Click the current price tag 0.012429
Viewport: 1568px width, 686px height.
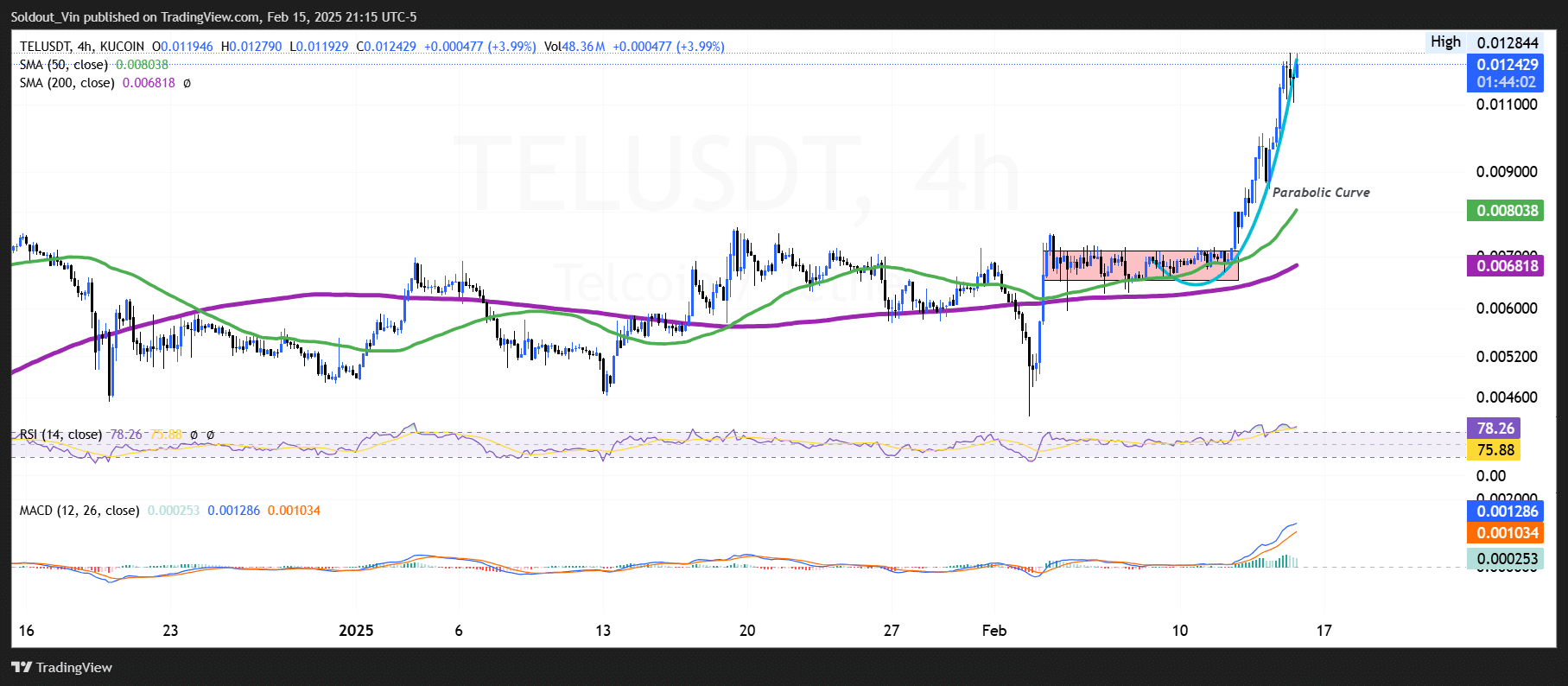pos(1508,64)
